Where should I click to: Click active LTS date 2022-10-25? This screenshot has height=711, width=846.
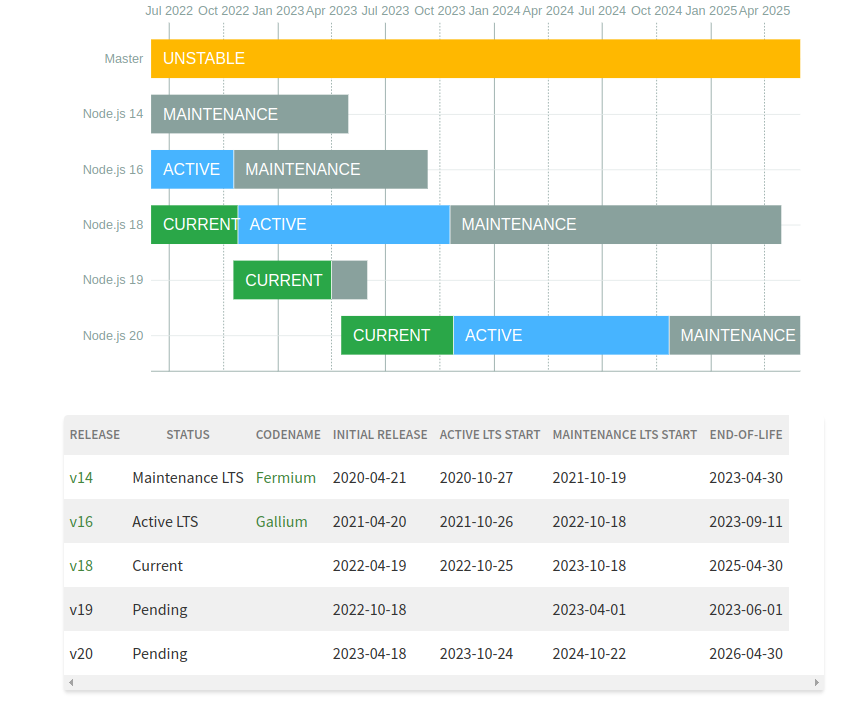[476, 566]
